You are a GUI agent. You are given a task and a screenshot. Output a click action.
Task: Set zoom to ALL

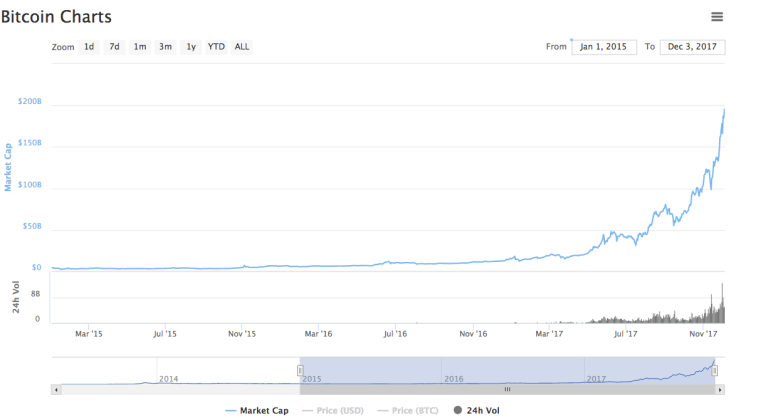pos(241,47)
